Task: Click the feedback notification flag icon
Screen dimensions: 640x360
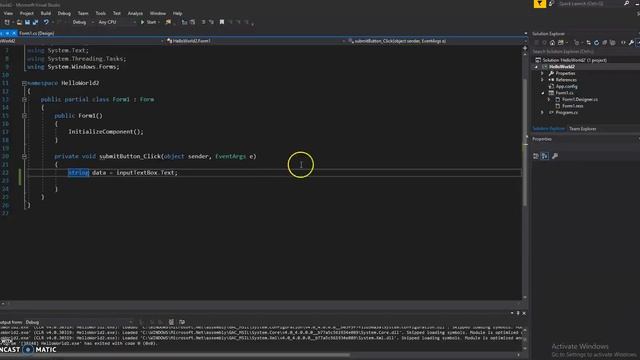Action: point(540,4)
